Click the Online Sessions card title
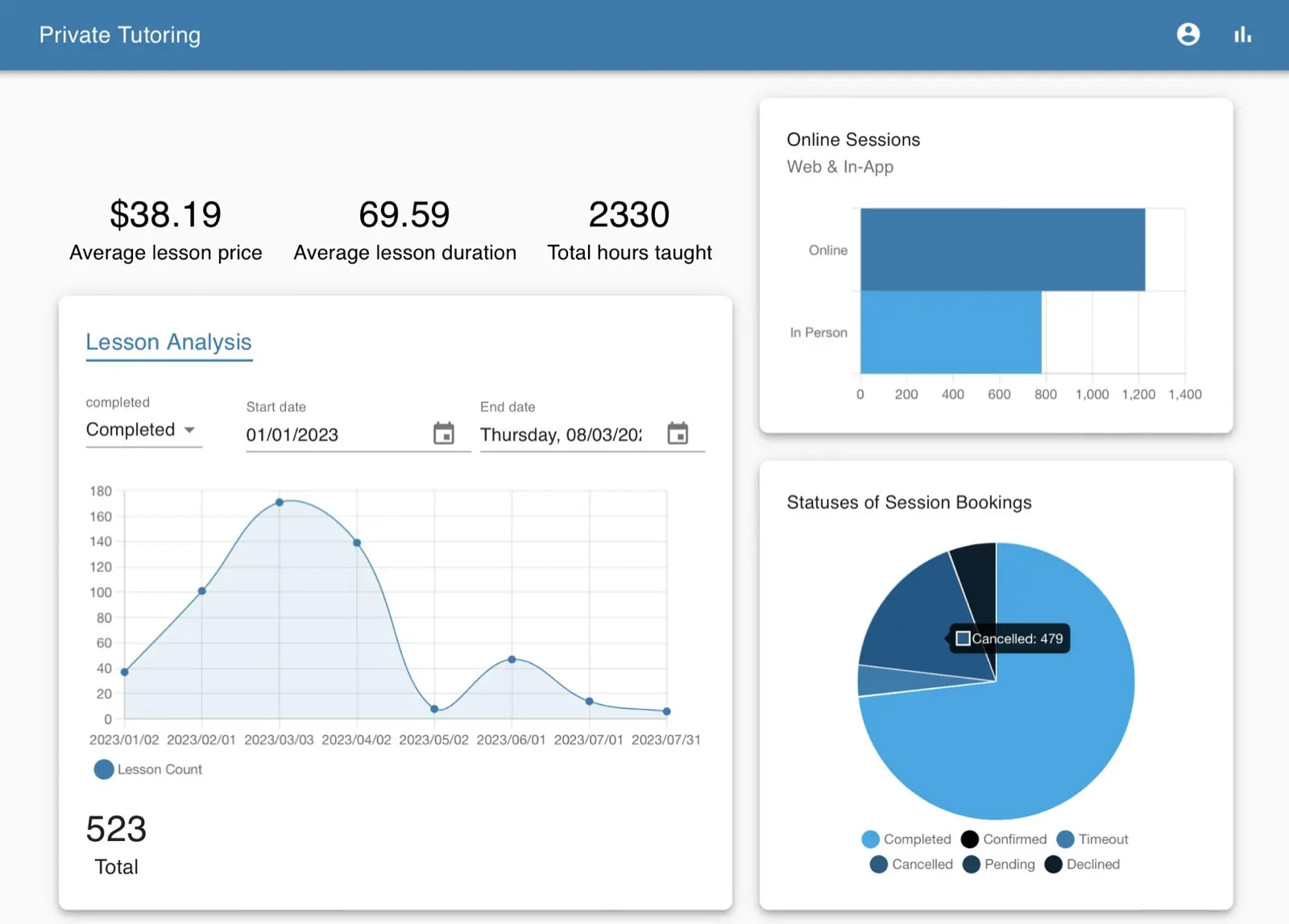This screenshot has width=1289, height=924. click(x=853, y=139)
